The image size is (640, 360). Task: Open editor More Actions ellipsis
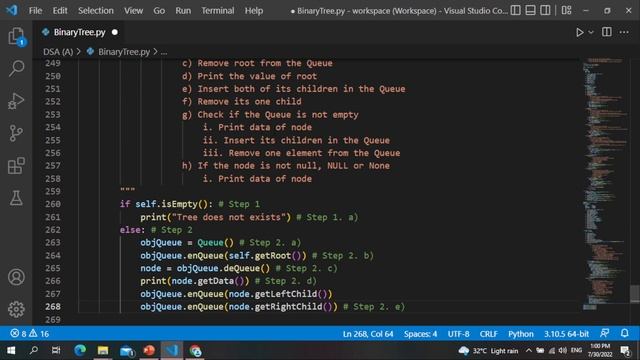coord(624,32)
